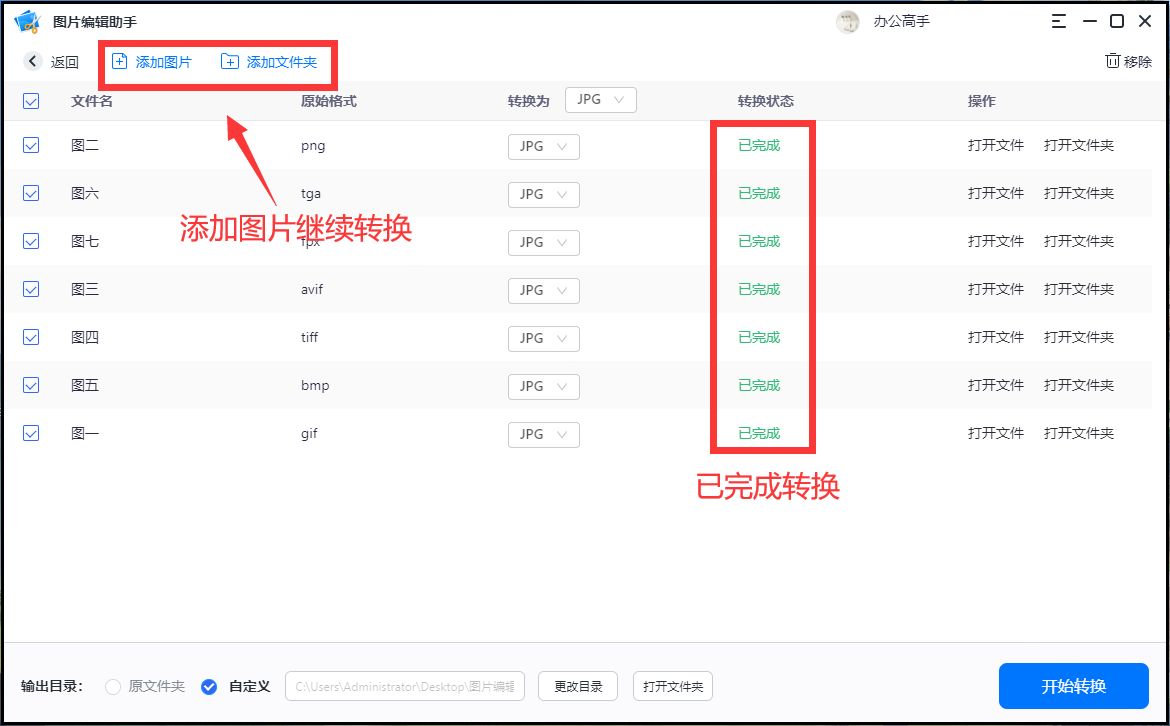Click the user avatar icon
Viewport: 1170px width, 726px height.
tap(847, 21)
